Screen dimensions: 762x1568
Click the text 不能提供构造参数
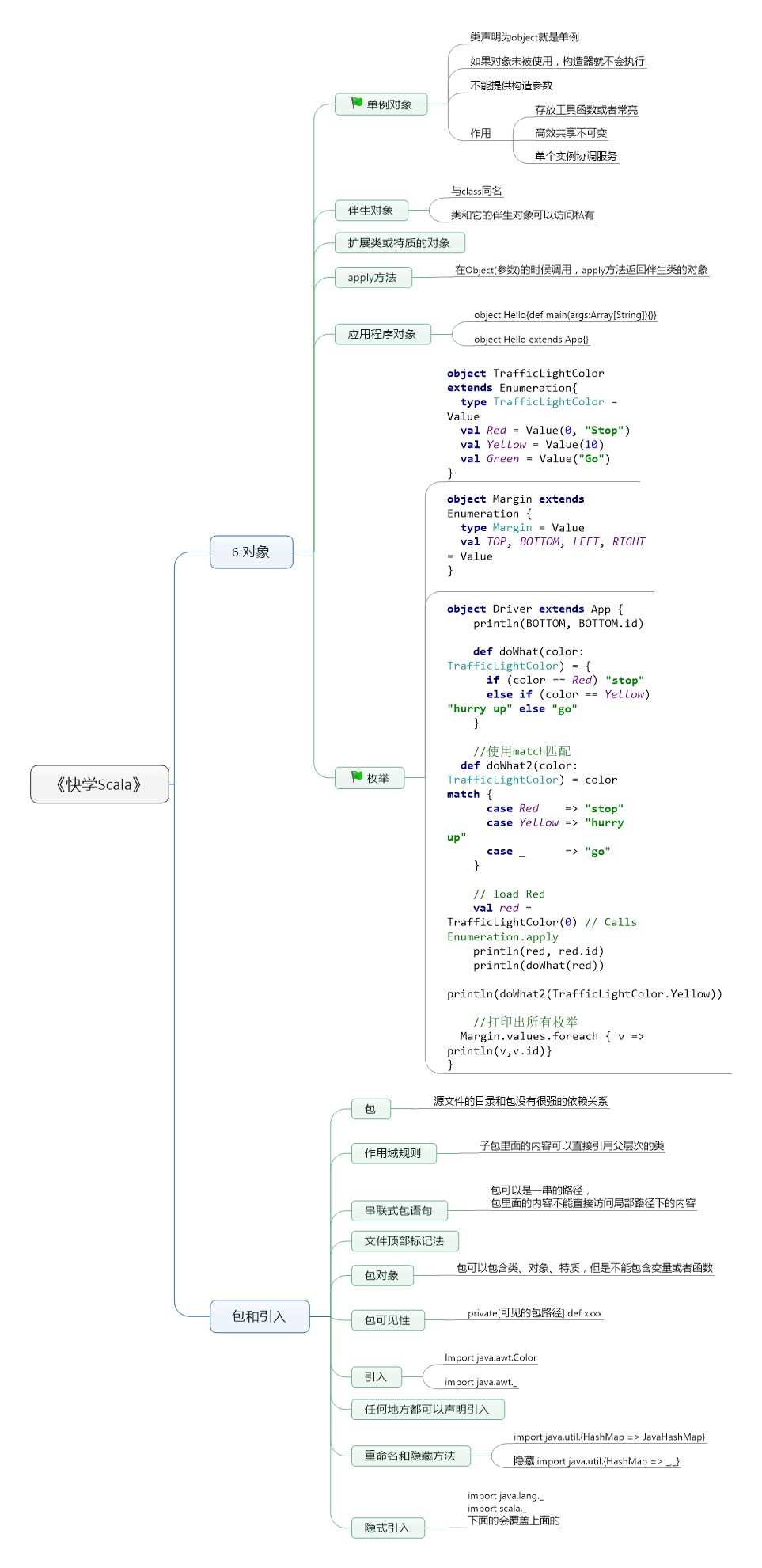(x=511, y=85)
